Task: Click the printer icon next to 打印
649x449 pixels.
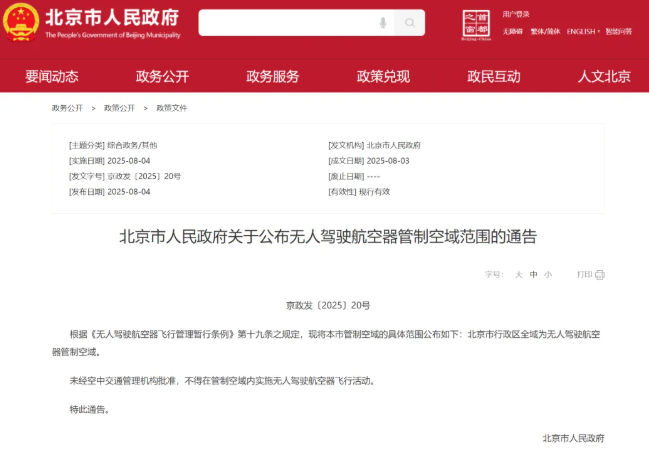Action: (x=599, y=274)
